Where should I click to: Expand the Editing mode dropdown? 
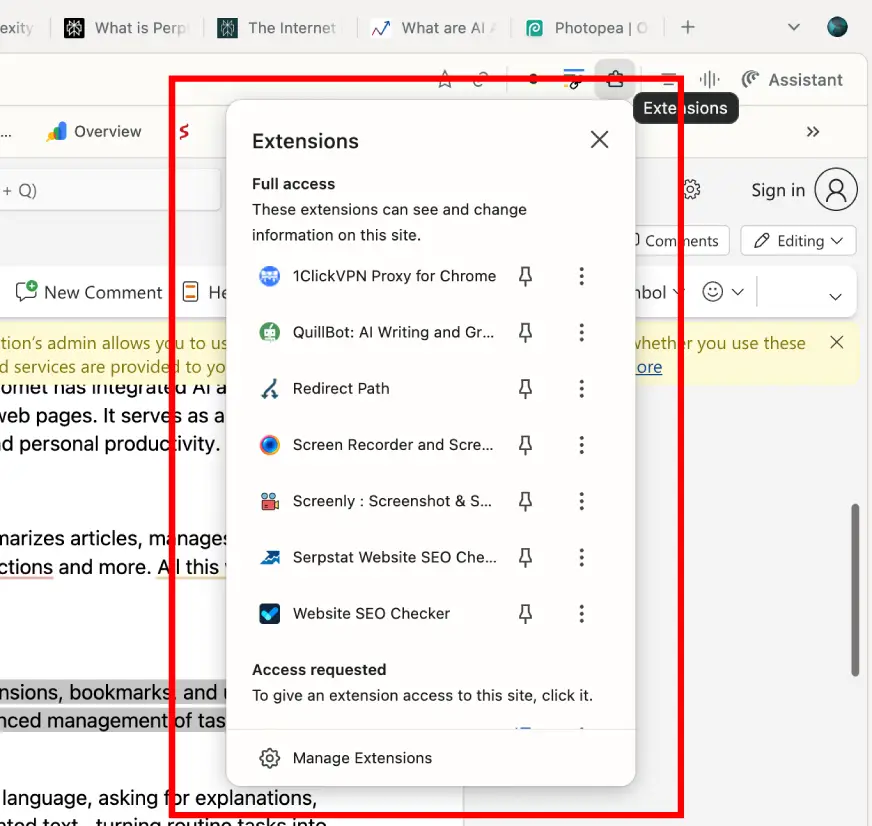click(799, 241)
